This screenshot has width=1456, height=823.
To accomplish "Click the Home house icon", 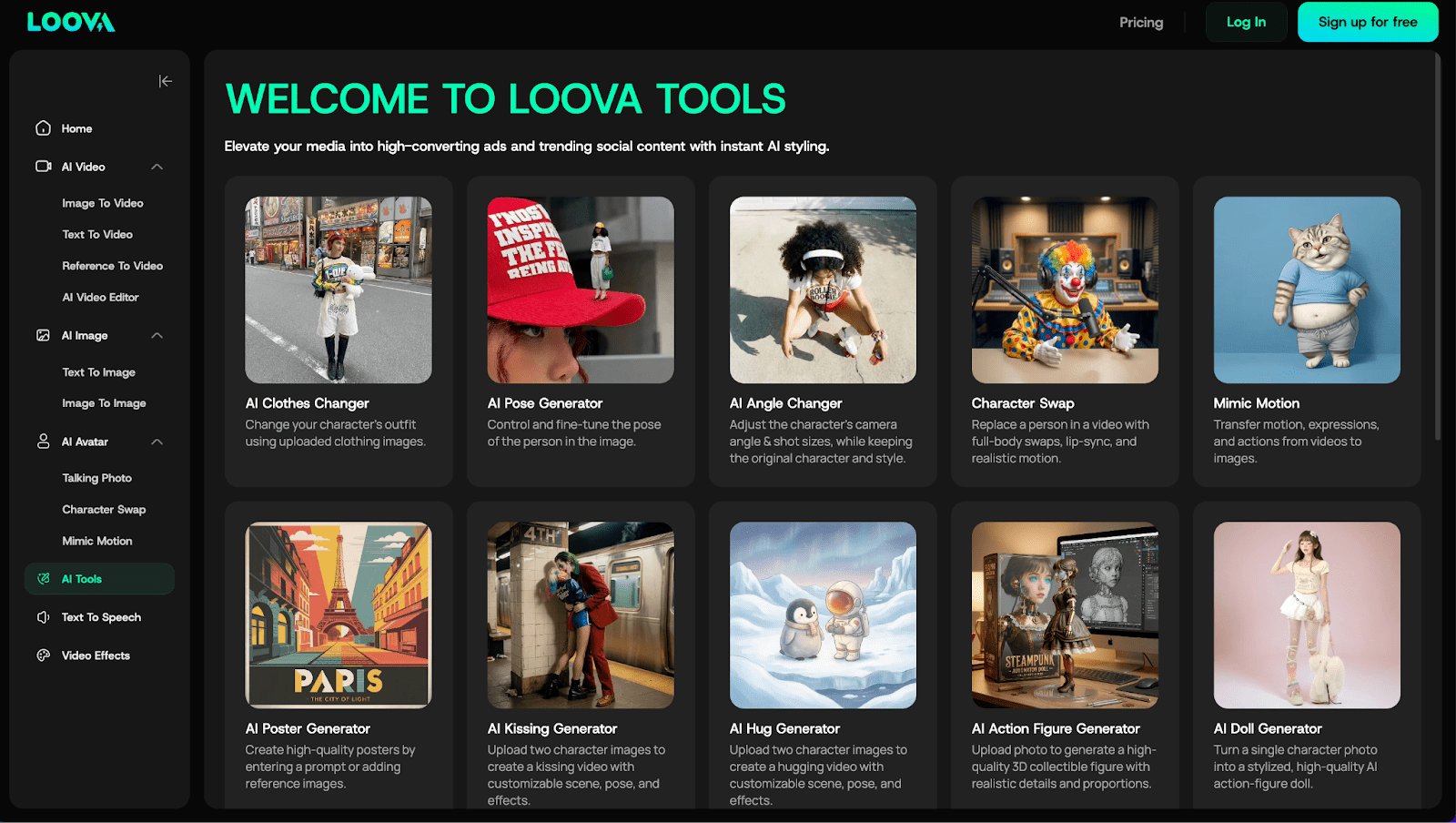I will pos(43,128).
